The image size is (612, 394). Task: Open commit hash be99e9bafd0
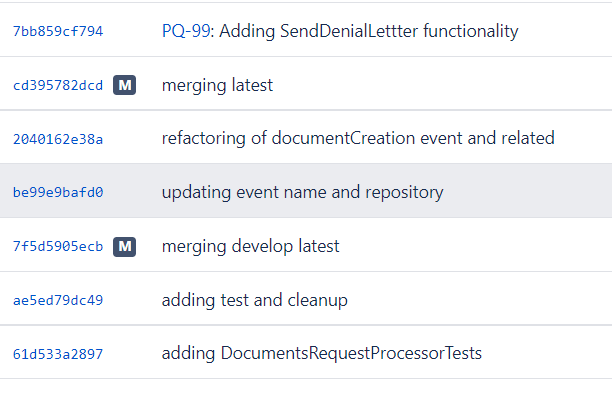(58, 192)
